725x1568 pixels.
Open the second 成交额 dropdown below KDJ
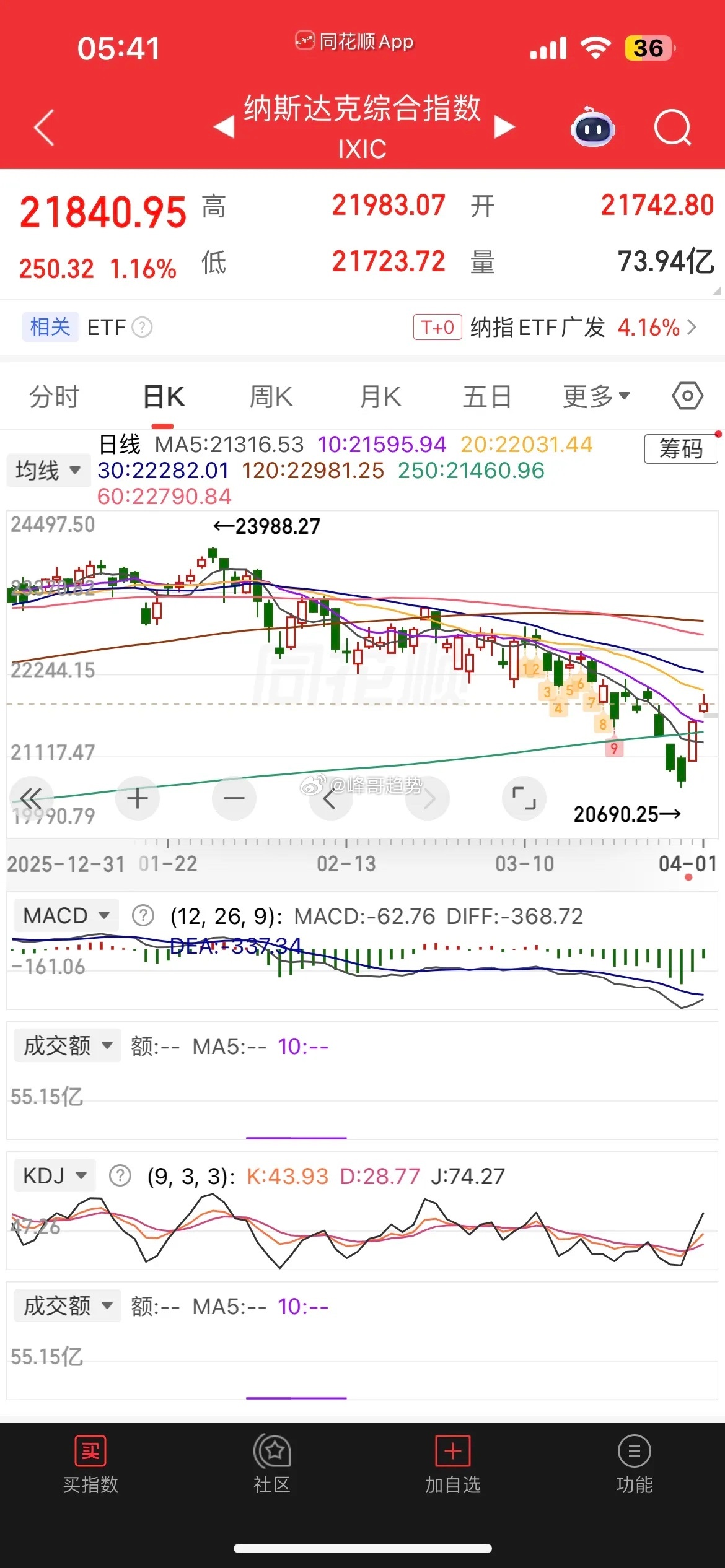pos(68,1306)
